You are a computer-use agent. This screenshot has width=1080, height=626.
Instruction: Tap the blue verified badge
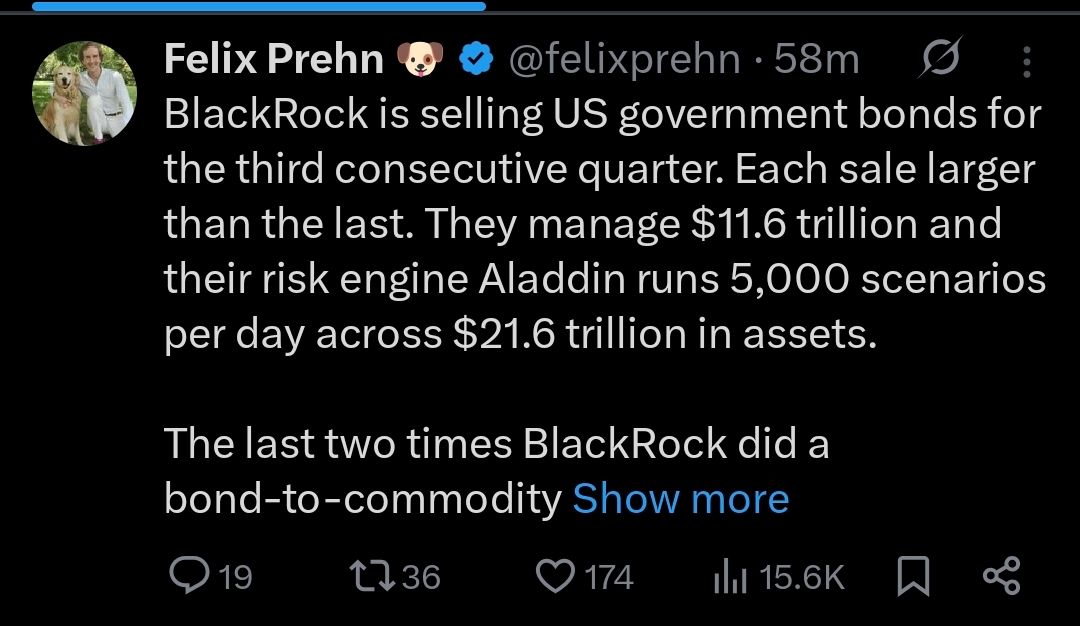476,60
